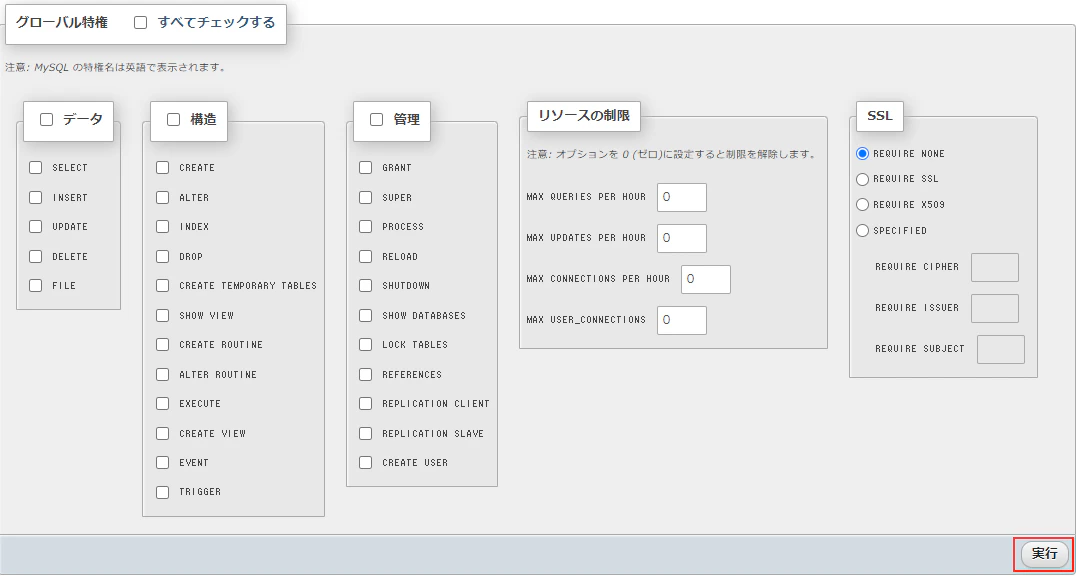Tick the INDEX privilege checkbox
The image size is (1076, 584).
(163, 226)
